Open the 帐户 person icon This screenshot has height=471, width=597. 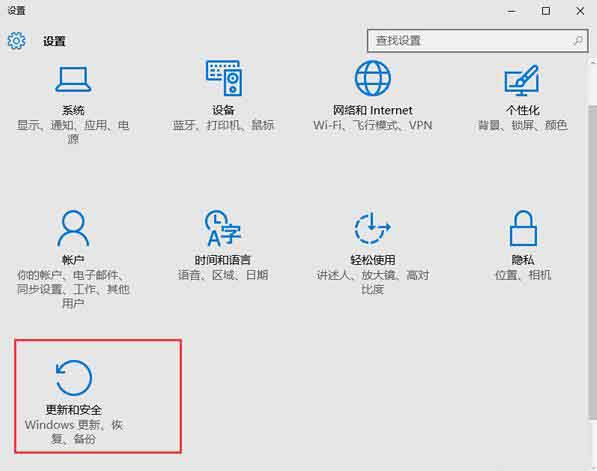(73, 228)
